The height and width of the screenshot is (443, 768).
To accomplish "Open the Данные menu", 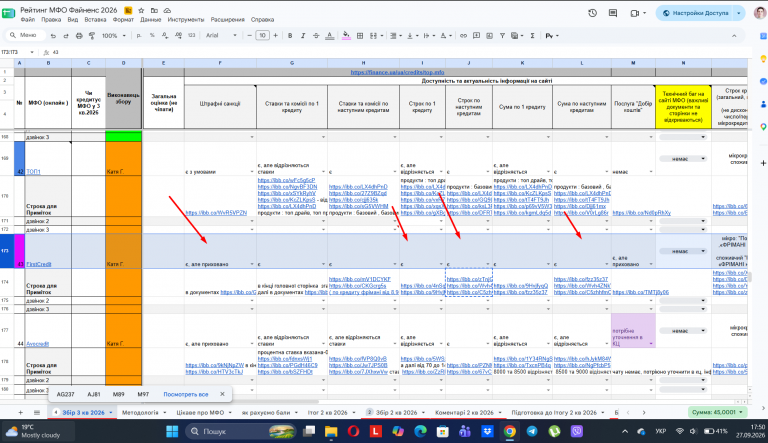I will [150, 20].
